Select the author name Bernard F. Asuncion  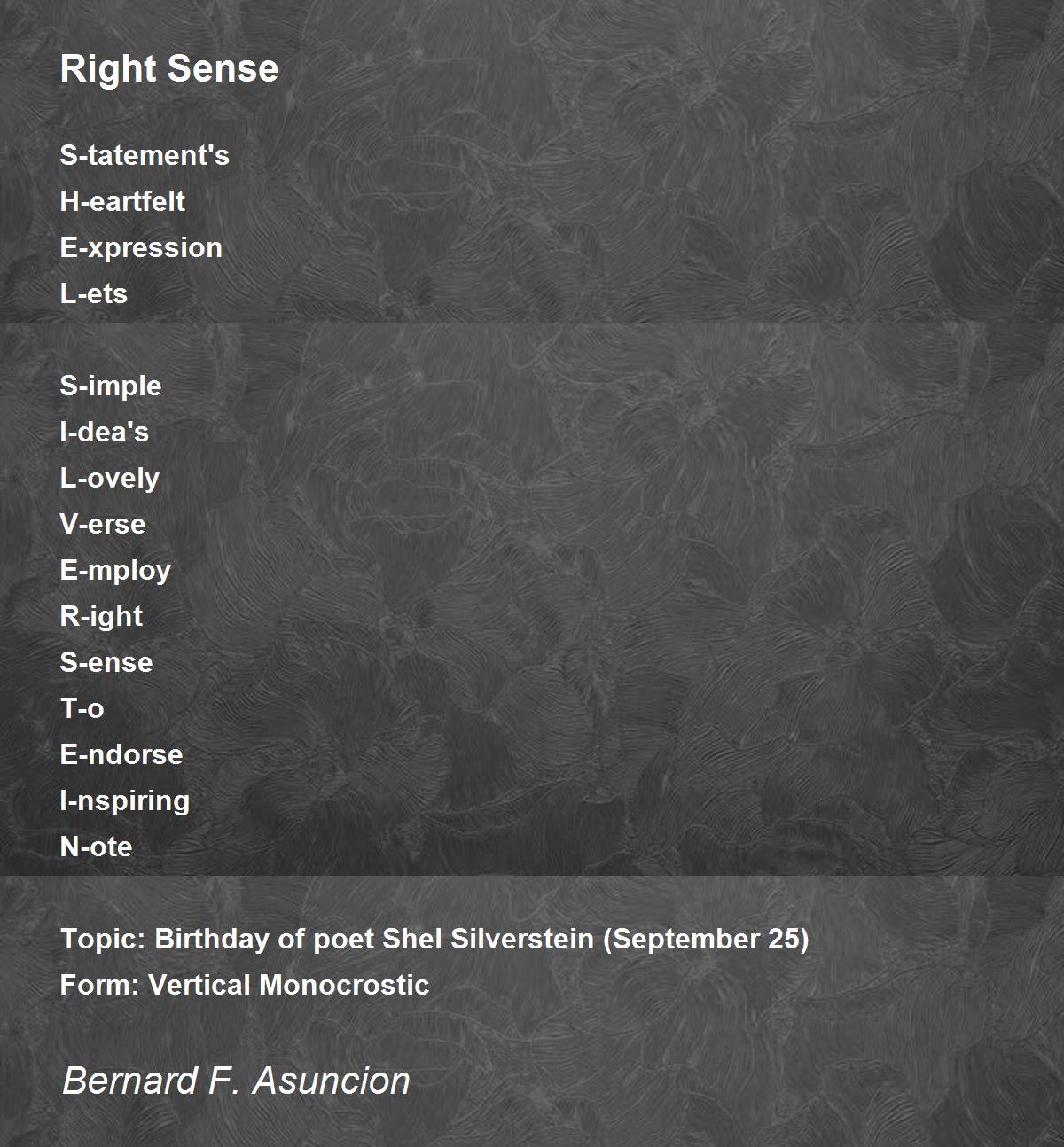pyautogui.click(x=236, y=1081)
